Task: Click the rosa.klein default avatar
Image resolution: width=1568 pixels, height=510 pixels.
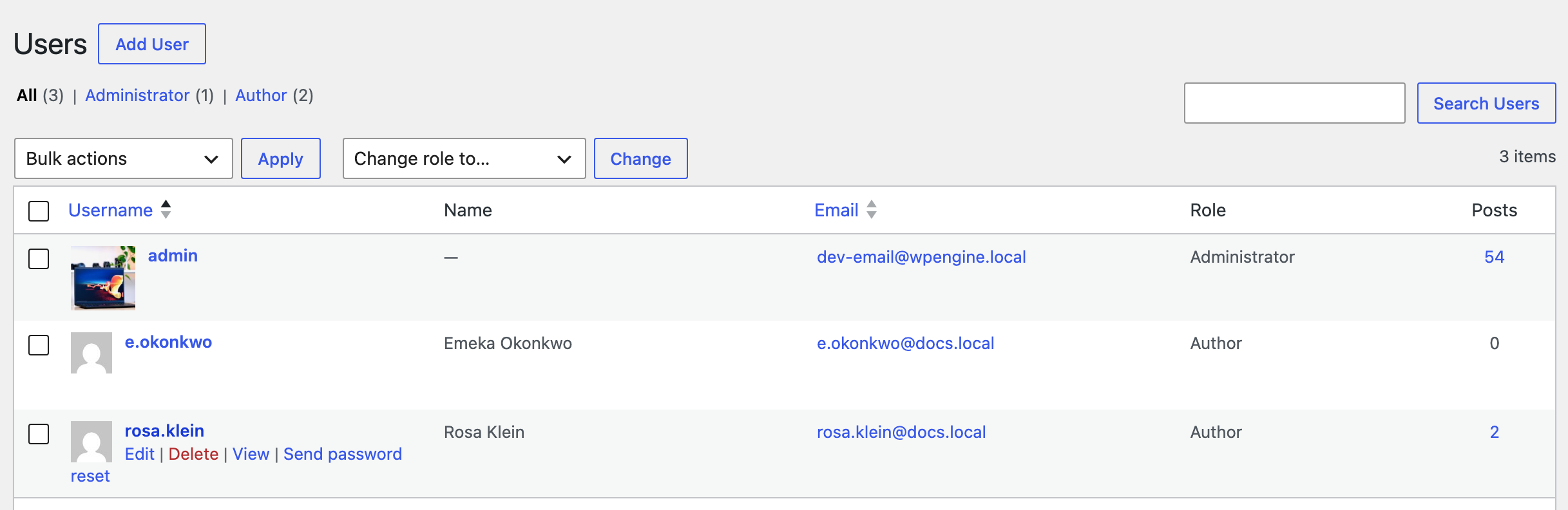Action: 91,442
